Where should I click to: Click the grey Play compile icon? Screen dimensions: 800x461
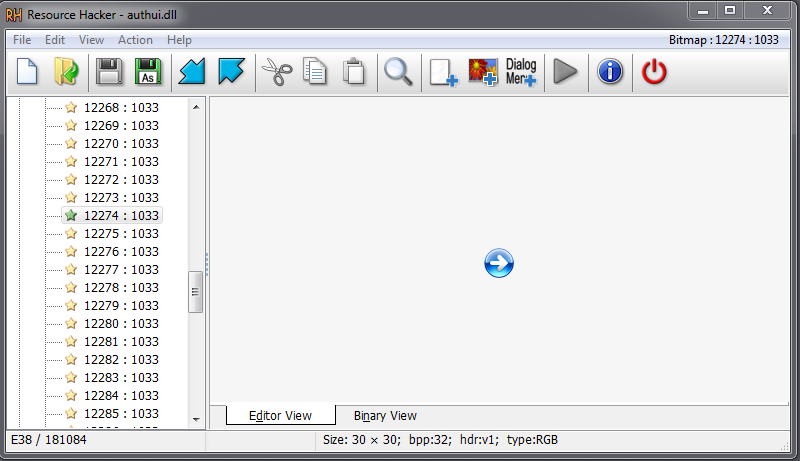pos(565,71)
